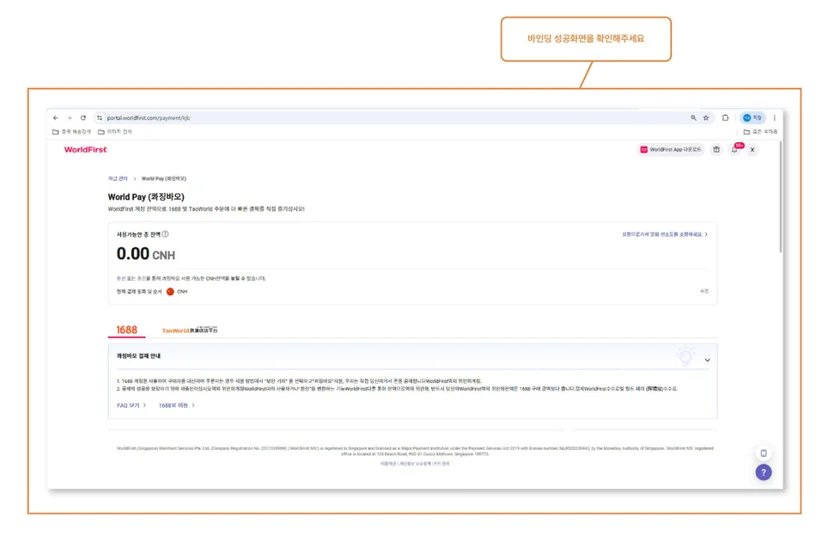This screenshot has width=828, height=552.
Task: Open the second bookmarks bar folder
Action: pos(115,132)
